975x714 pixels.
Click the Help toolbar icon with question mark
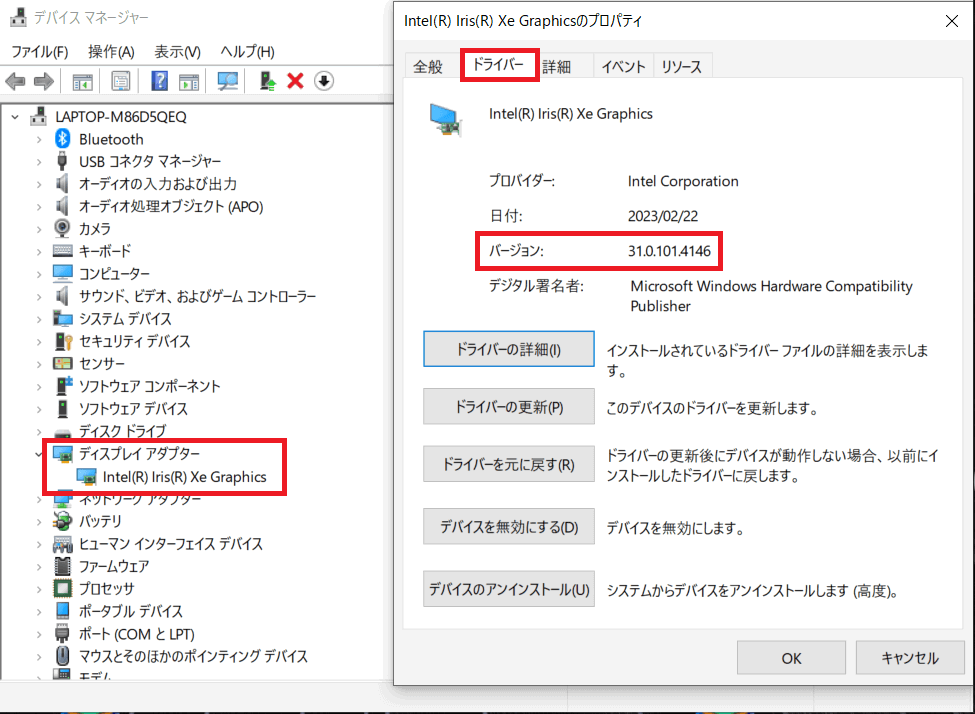click(x=159, y=81)
